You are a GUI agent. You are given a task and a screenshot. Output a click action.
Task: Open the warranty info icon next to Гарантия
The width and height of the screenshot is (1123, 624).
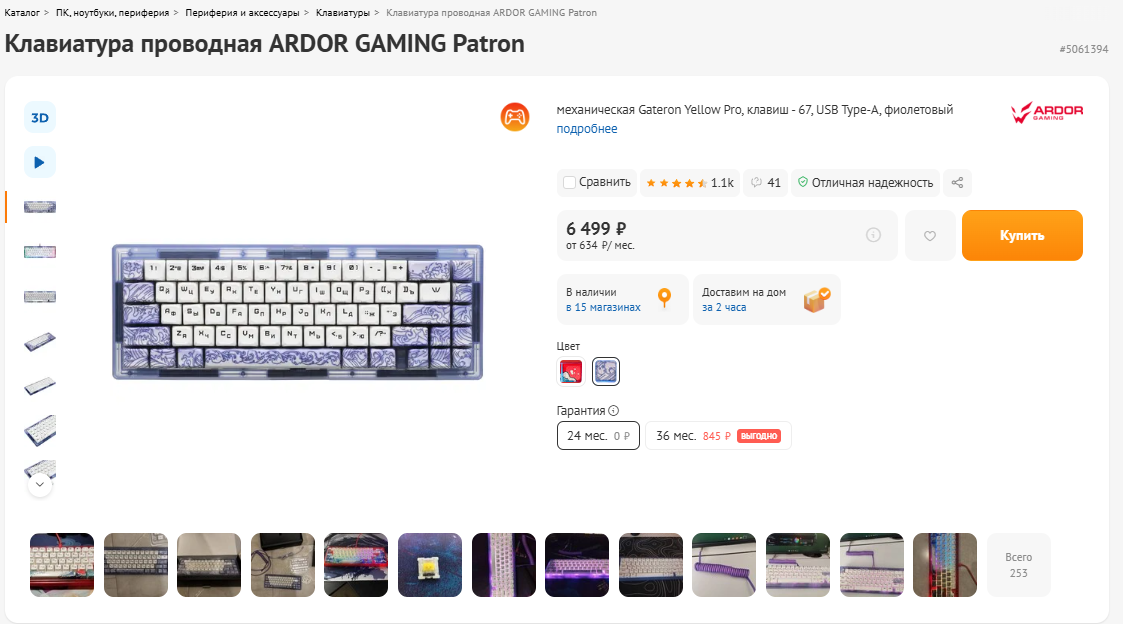pos(613,411)
